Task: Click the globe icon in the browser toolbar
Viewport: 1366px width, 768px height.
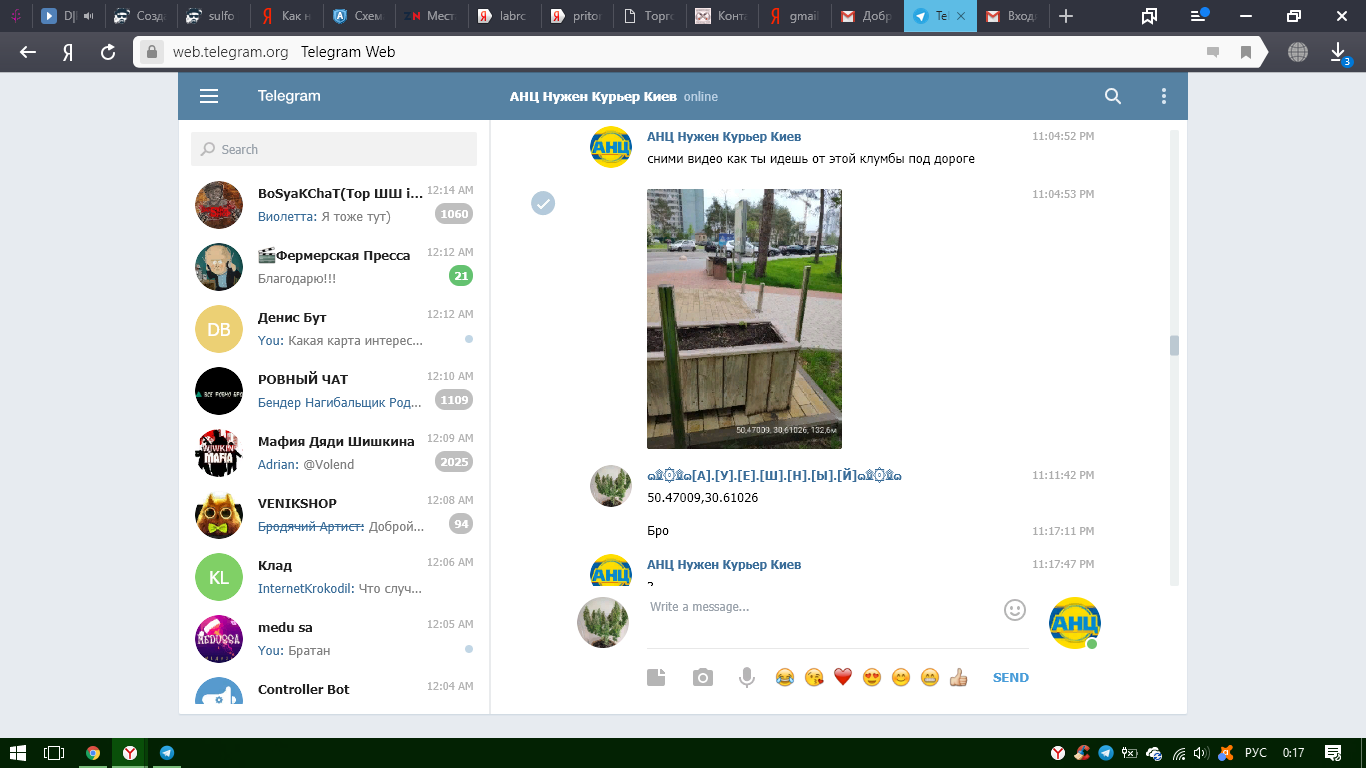Action: coord(1297,52)
